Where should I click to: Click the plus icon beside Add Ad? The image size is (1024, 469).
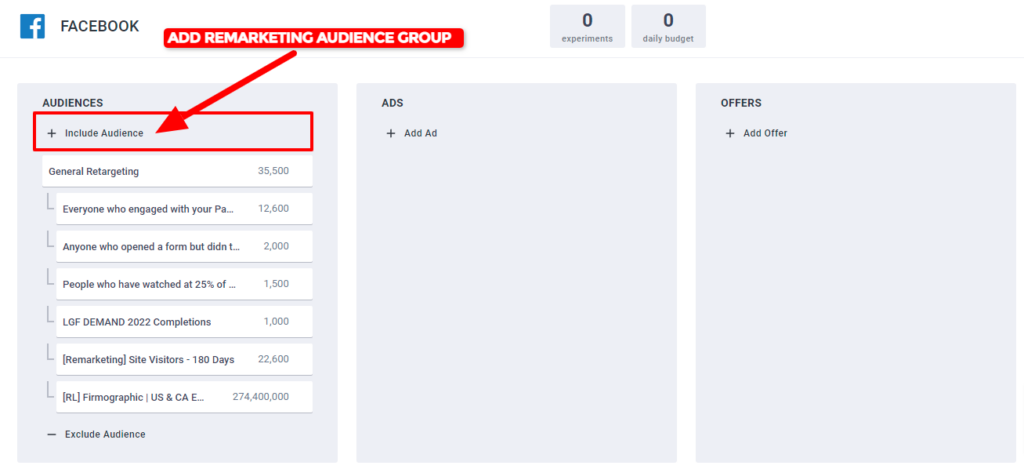coord(391,133)
